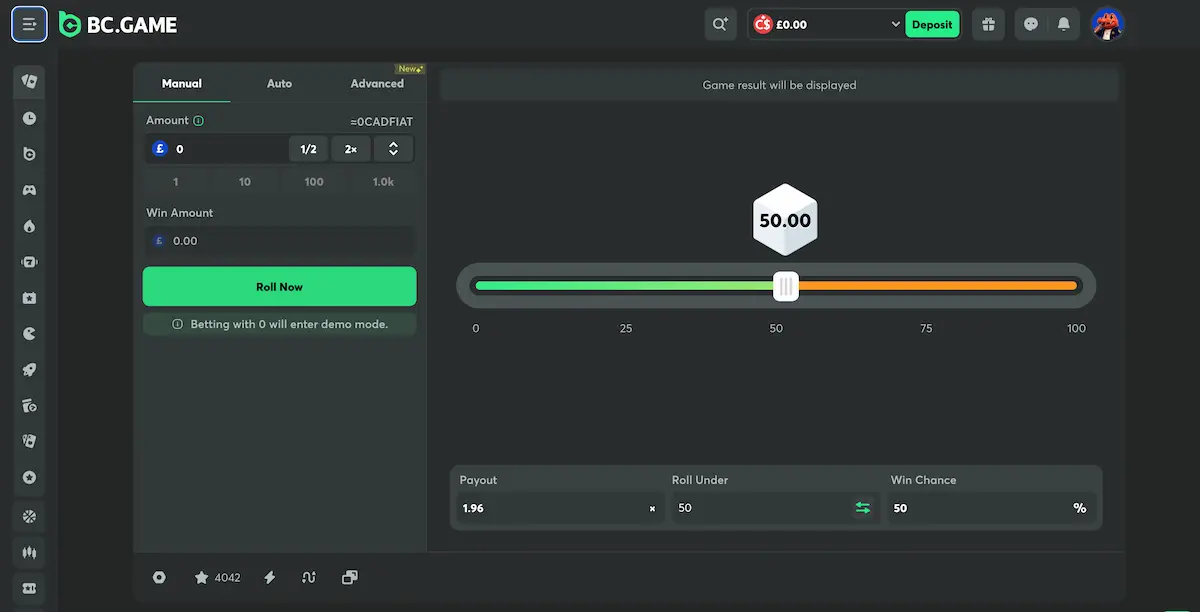Click the Deposit button
Image resolution: width=1200 pixels, height=612 pixels.
point(932,24)
